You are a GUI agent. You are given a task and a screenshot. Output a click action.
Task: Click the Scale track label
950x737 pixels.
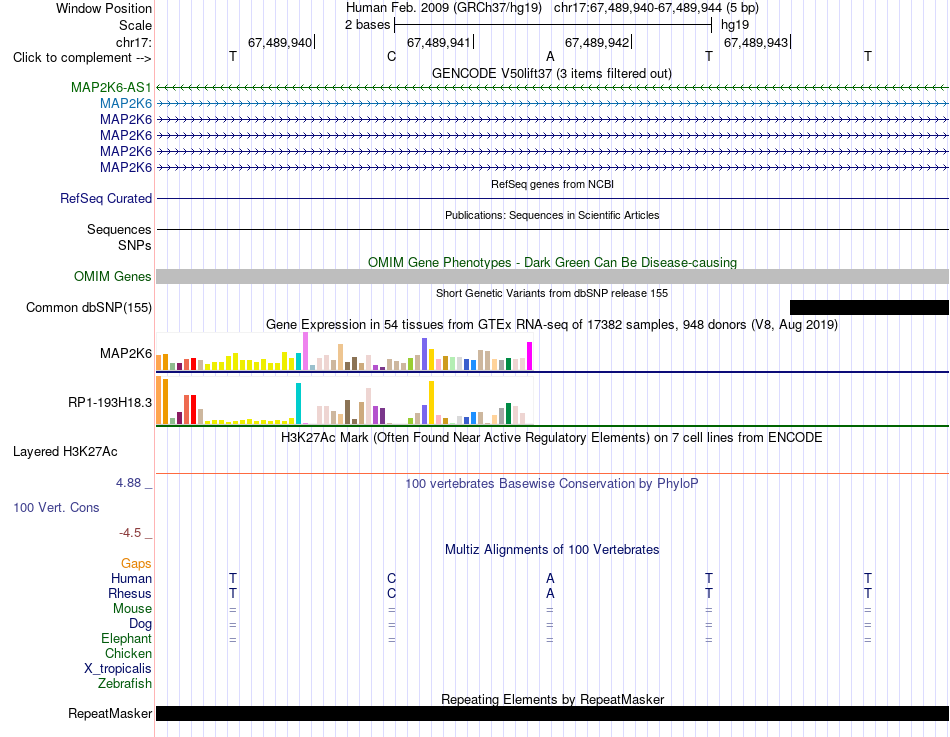coord(135,25)
